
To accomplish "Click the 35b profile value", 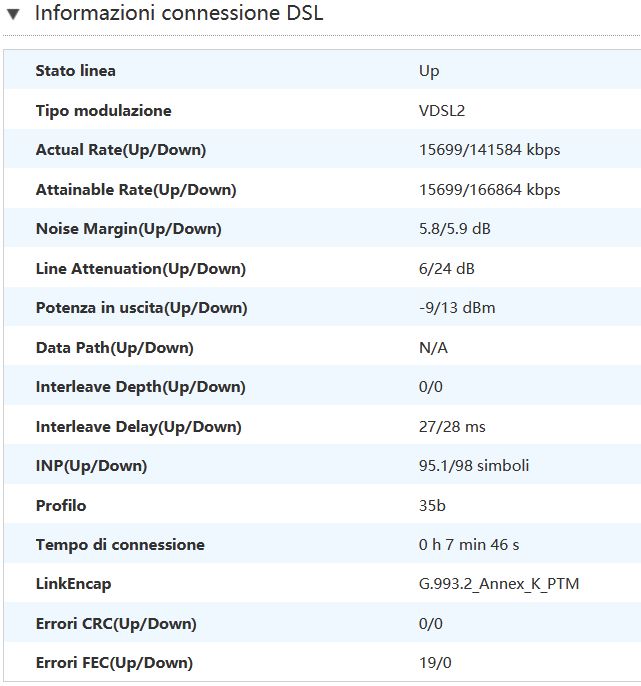I will pyautogui.click(x=432, y=506).
